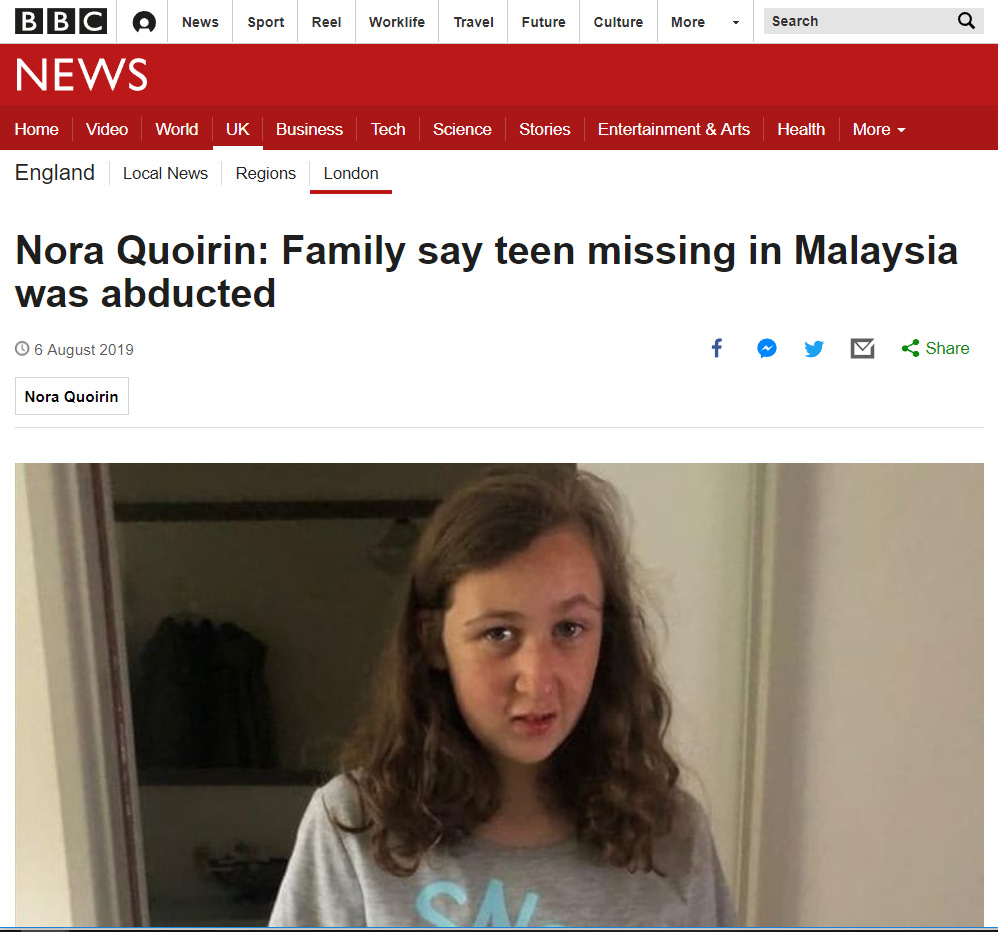Click into the Search field
Viewport: 998px width, 932px height.
click(x=859, y=21)
